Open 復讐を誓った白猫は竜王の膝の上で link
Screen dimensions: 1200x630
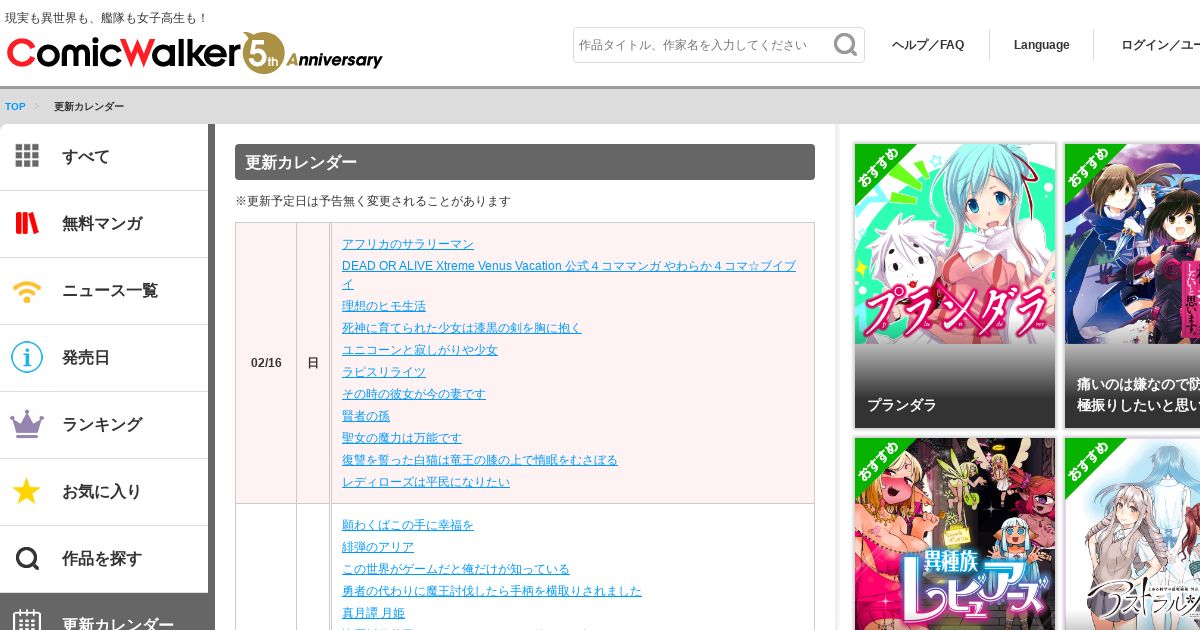[x=480, y=460]
